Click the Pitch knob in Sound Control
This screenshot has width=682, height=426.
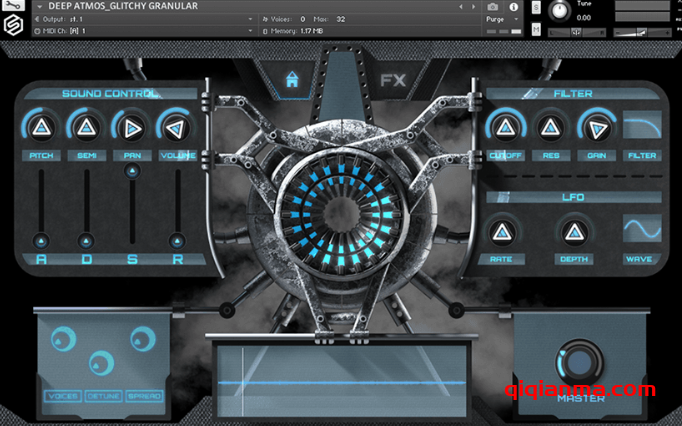40,127
